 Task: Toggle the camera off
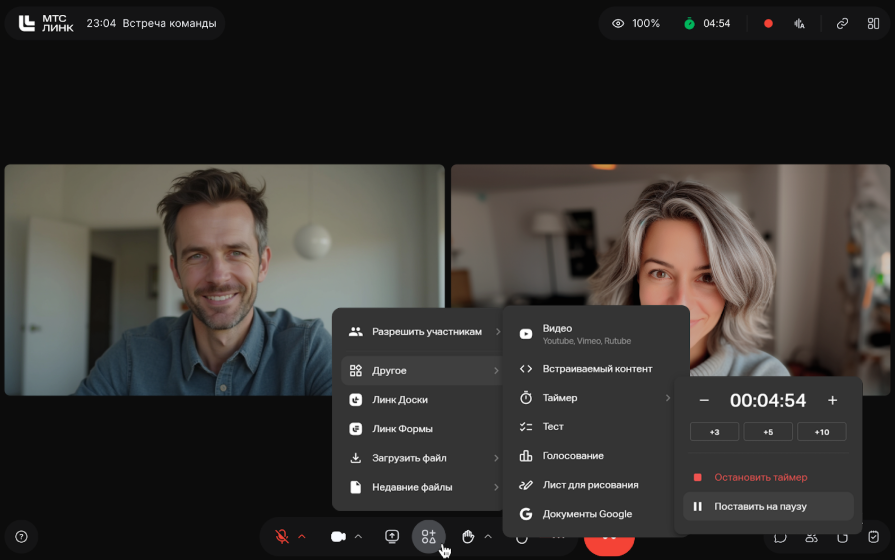[x=338, y=537]
